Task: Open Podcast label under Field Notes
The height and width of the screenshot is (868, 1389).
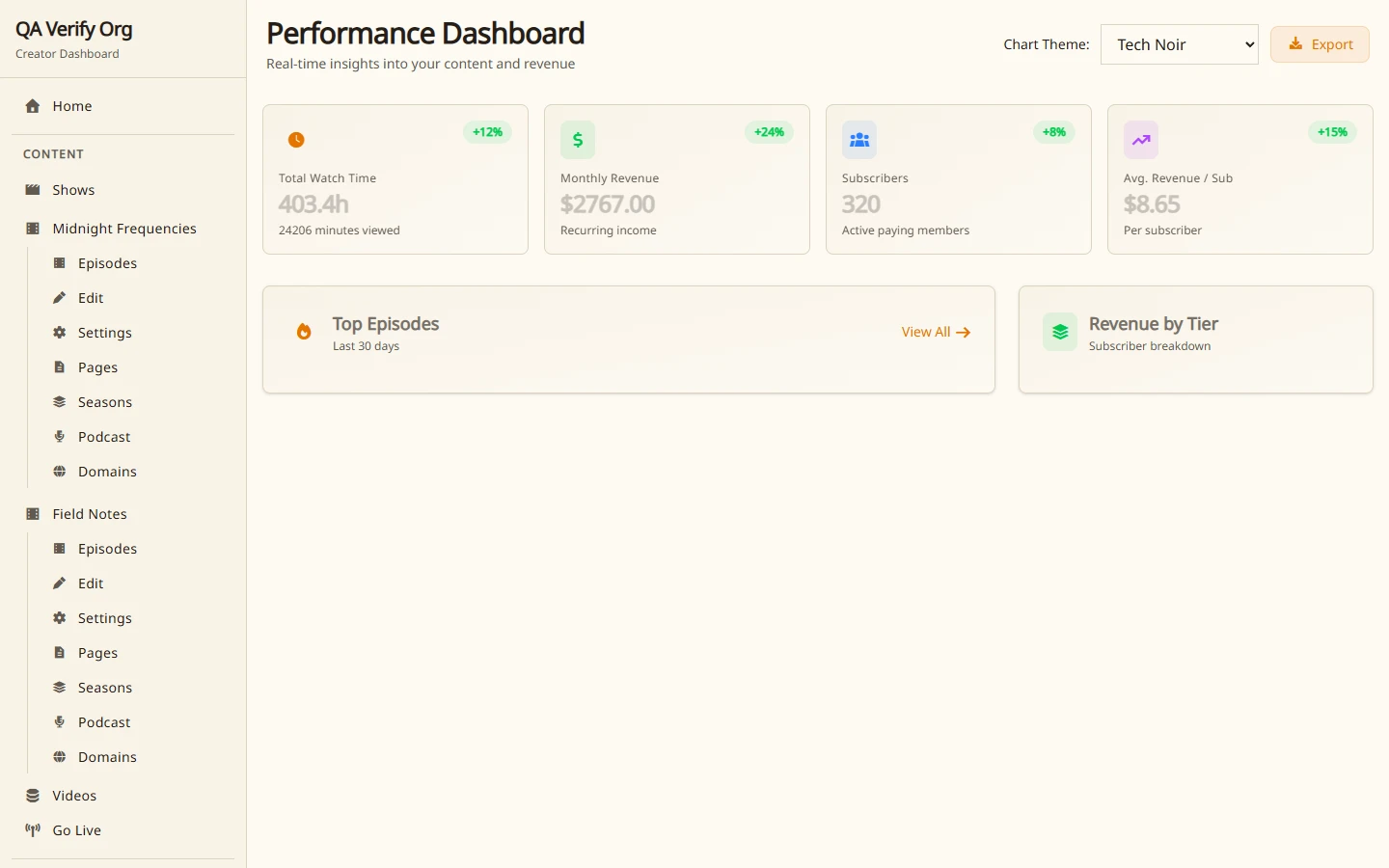Action: tap(104, 722)
